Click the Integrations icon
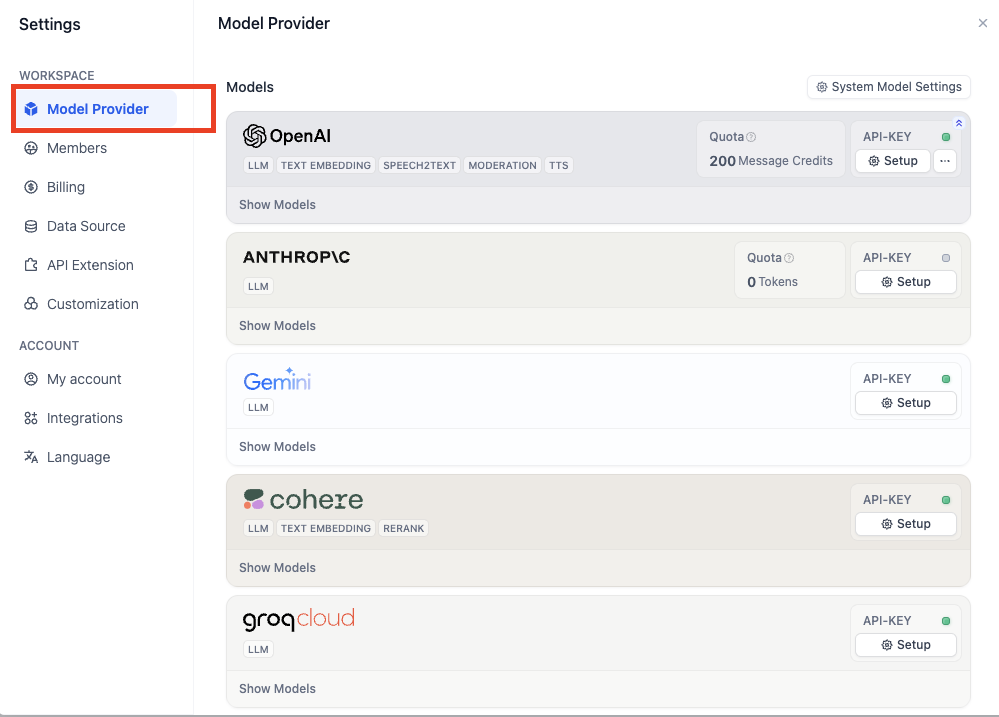The height and width of the screenshot is (717, 999). tap(31, 418)
